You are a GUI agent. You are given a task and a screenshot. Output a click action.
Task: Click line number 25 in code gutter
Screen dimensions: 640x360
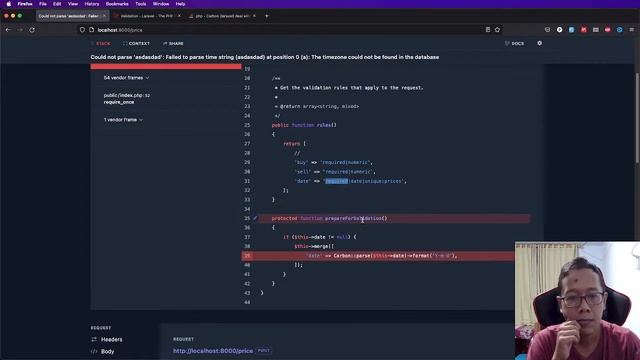[247, 125]
